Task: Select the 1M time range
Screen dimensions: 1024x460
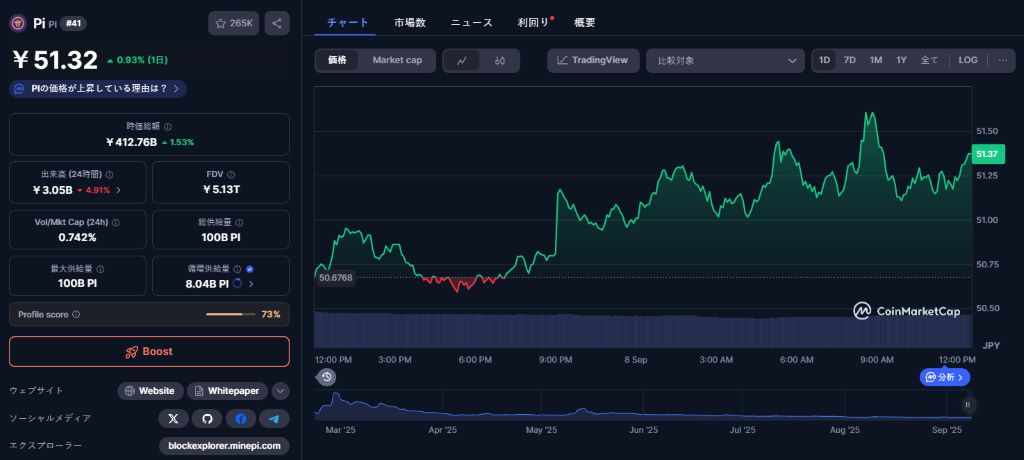Action: point(876,60)
